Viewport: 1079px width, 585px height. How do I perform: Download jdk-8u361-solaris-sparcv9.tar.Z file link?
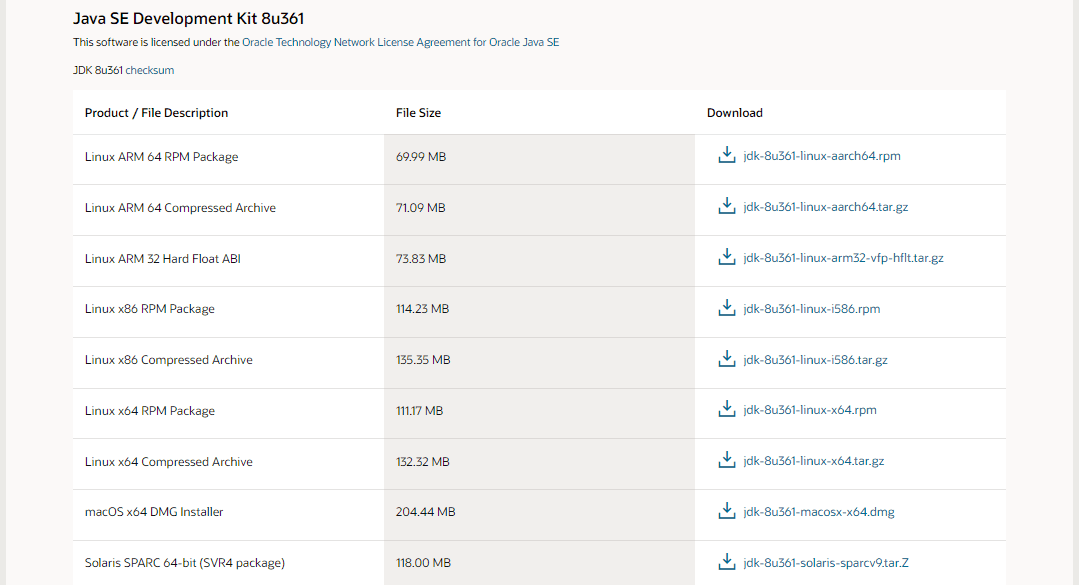(x=826, y=562)
